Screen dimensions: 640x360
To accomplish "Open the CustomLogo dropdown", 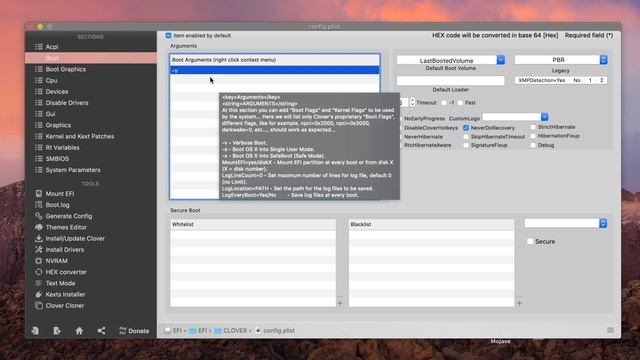I will coord(515,117).
